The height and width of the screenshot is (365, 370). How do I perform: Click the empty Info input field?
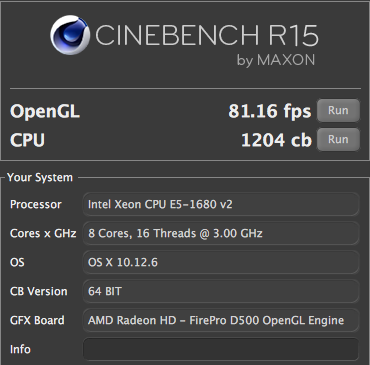(221, 349)
